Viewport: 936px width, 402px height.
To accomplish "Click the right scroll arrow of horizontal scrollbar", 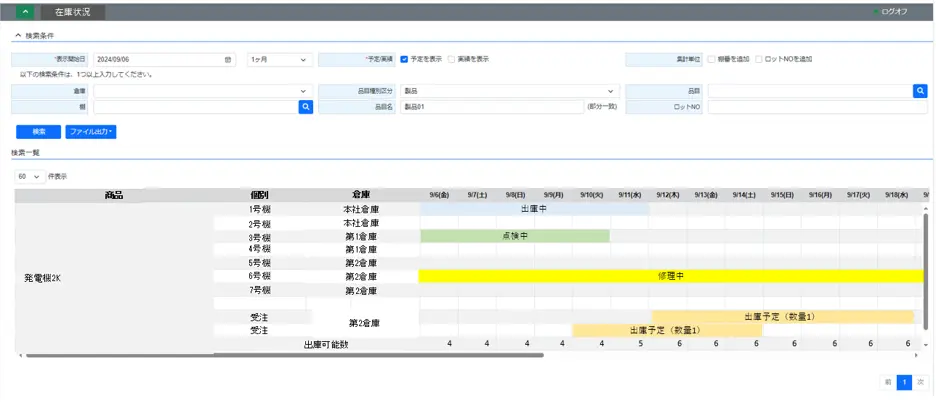I will coord(916,355).
